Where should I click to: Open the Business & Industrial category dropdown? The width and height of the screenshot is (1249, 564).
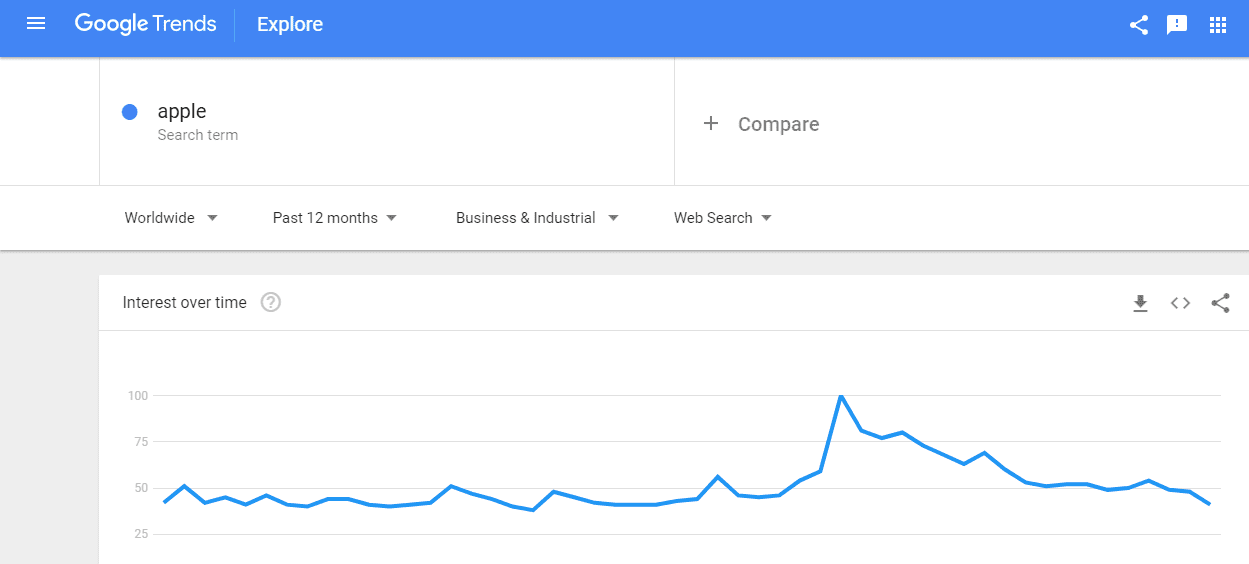click(537, 218)
